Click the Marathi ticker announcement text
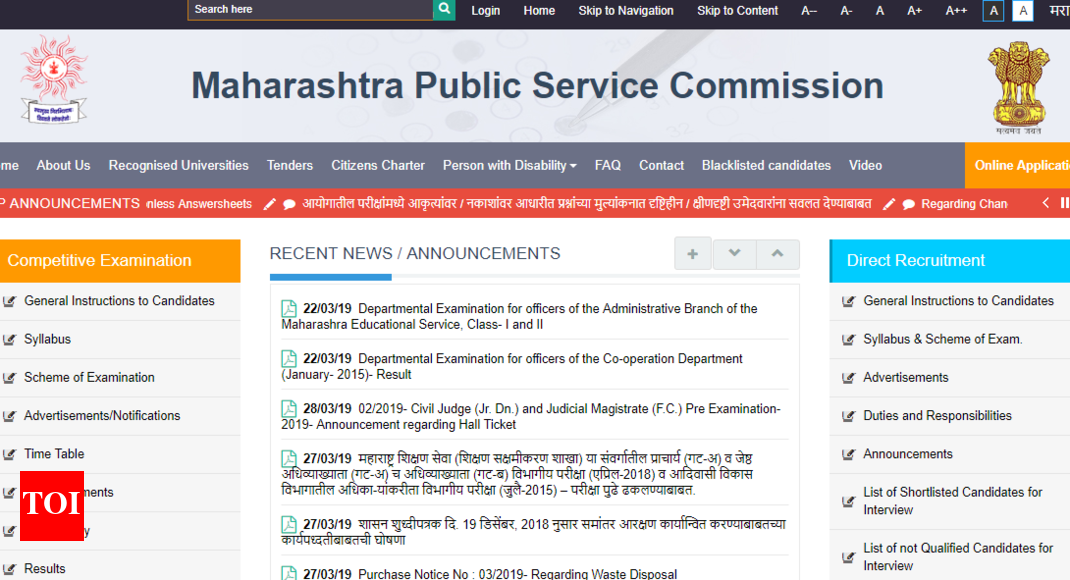The image size is (1070, 580). click(587, 204)
